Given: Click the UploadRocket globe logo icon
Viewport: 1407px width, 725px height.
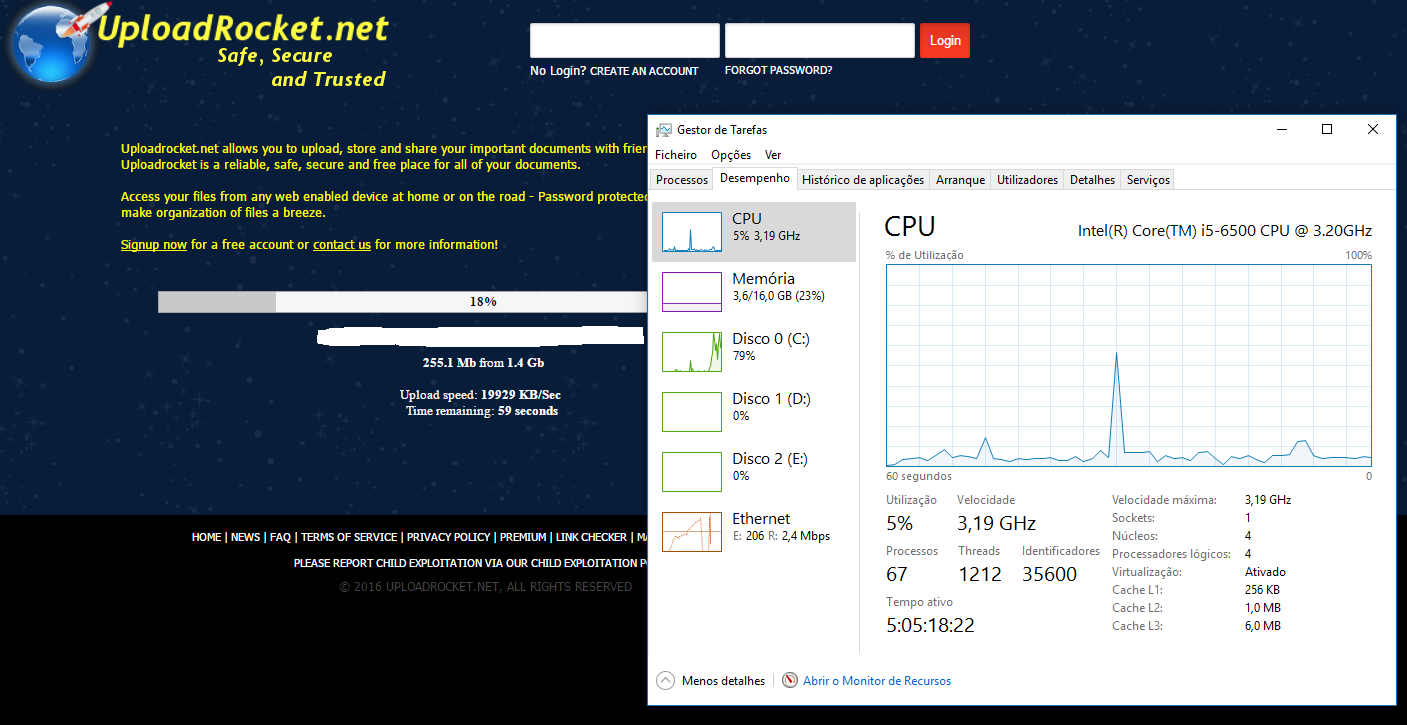Looking at the screenshot, I should pyautogui.click(x=50, y=42).
